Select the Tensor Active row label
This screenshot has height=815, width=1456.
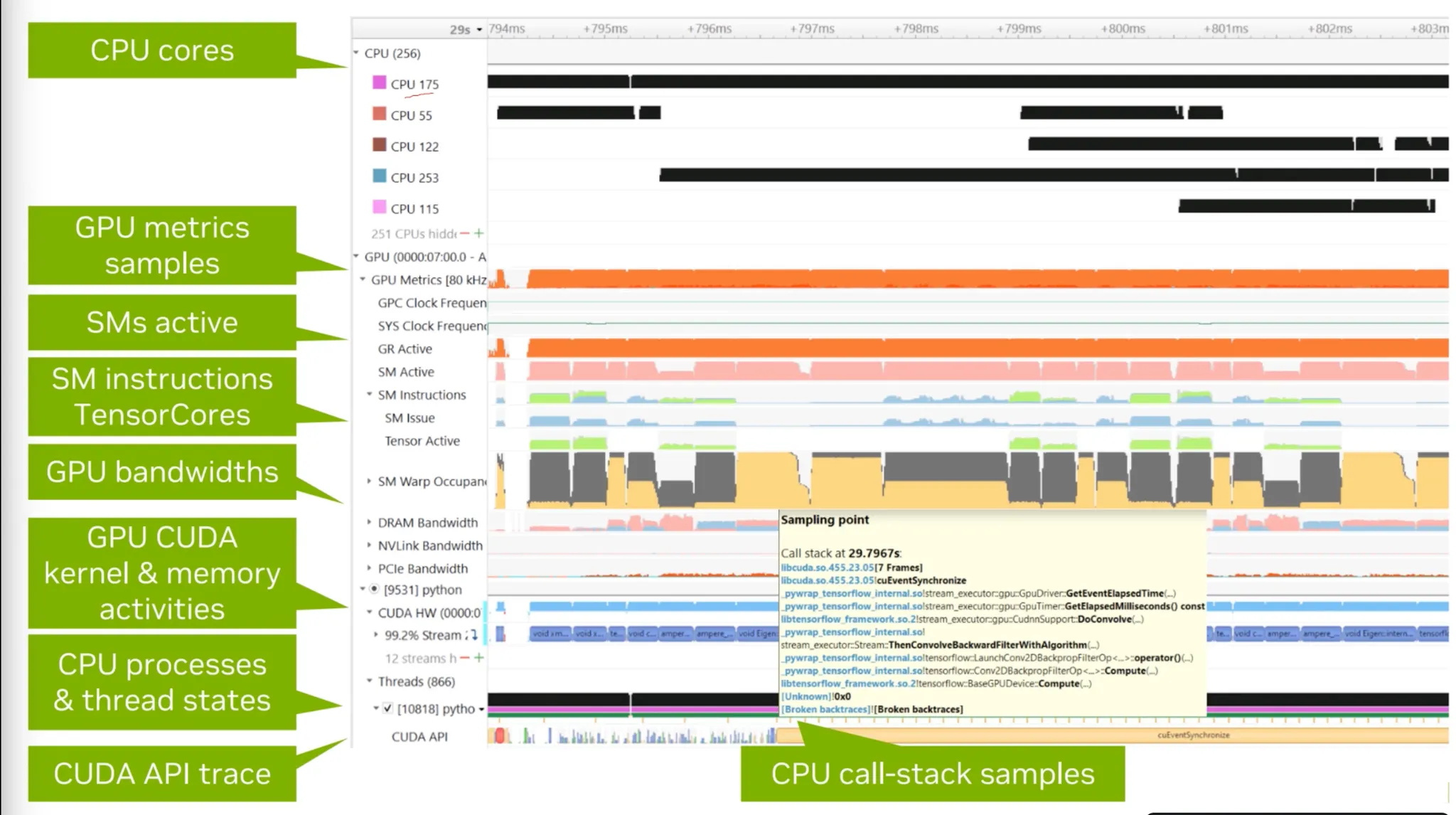click(422, 441)
